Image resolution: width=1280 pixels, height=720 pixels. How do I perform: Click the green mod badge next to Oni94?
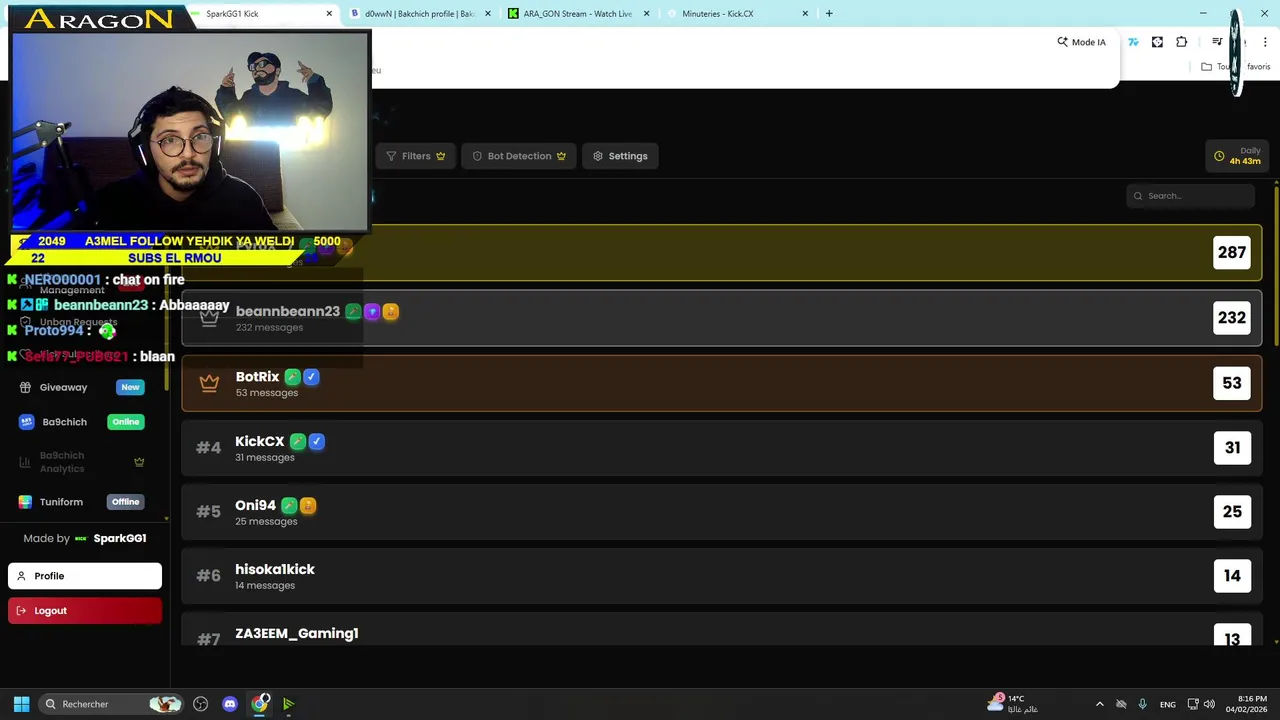(x=289, y=506)
